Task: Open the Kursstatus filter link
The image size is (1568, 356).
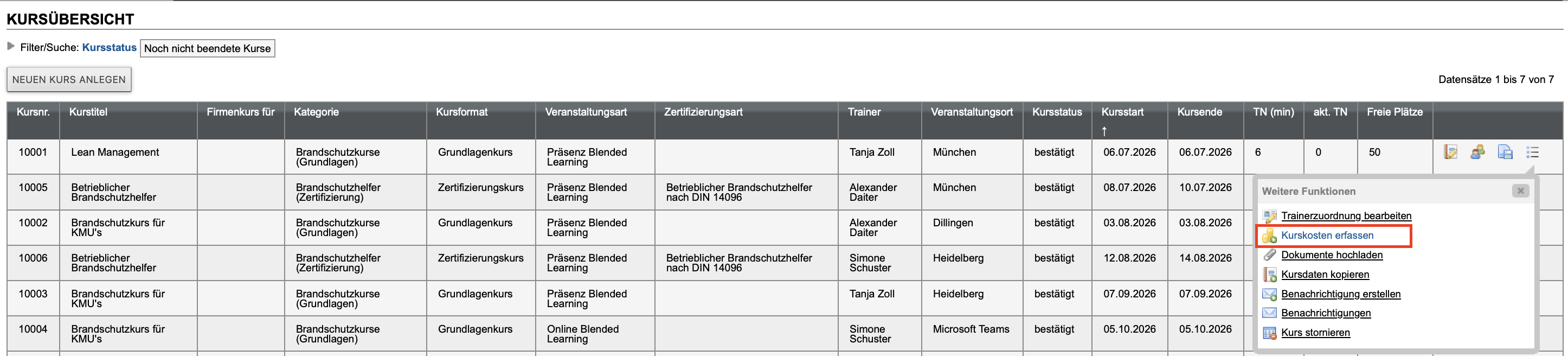Action: point(109,48)
